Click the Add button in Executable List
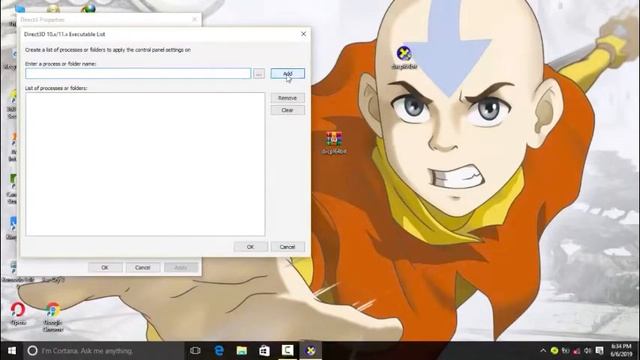Viewport: 640px width, 360px height. pyautogui.click(x=287, y=73)
